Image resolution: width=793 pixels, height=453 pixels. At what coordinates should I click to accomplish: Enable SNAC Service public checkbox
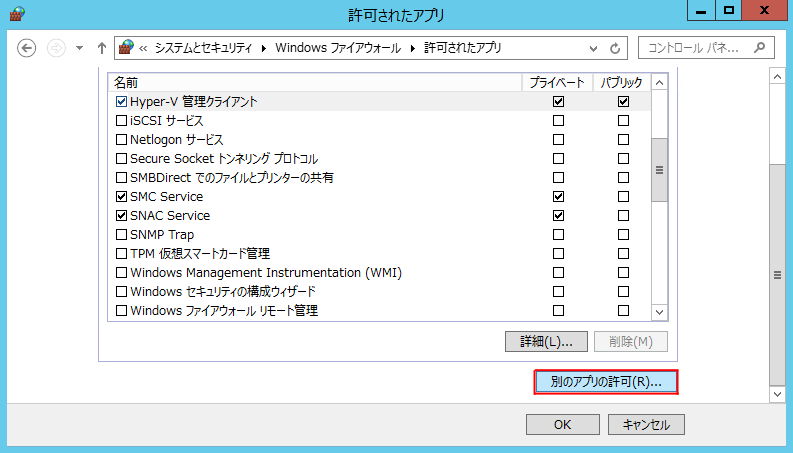[x=623, y=215]
